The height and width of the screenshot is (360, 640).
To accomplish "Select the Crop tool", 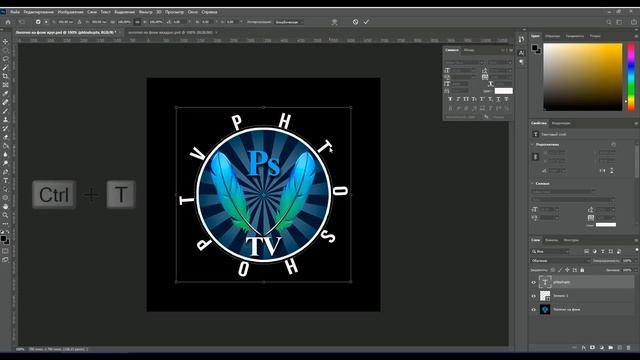I will pos(5,76).
